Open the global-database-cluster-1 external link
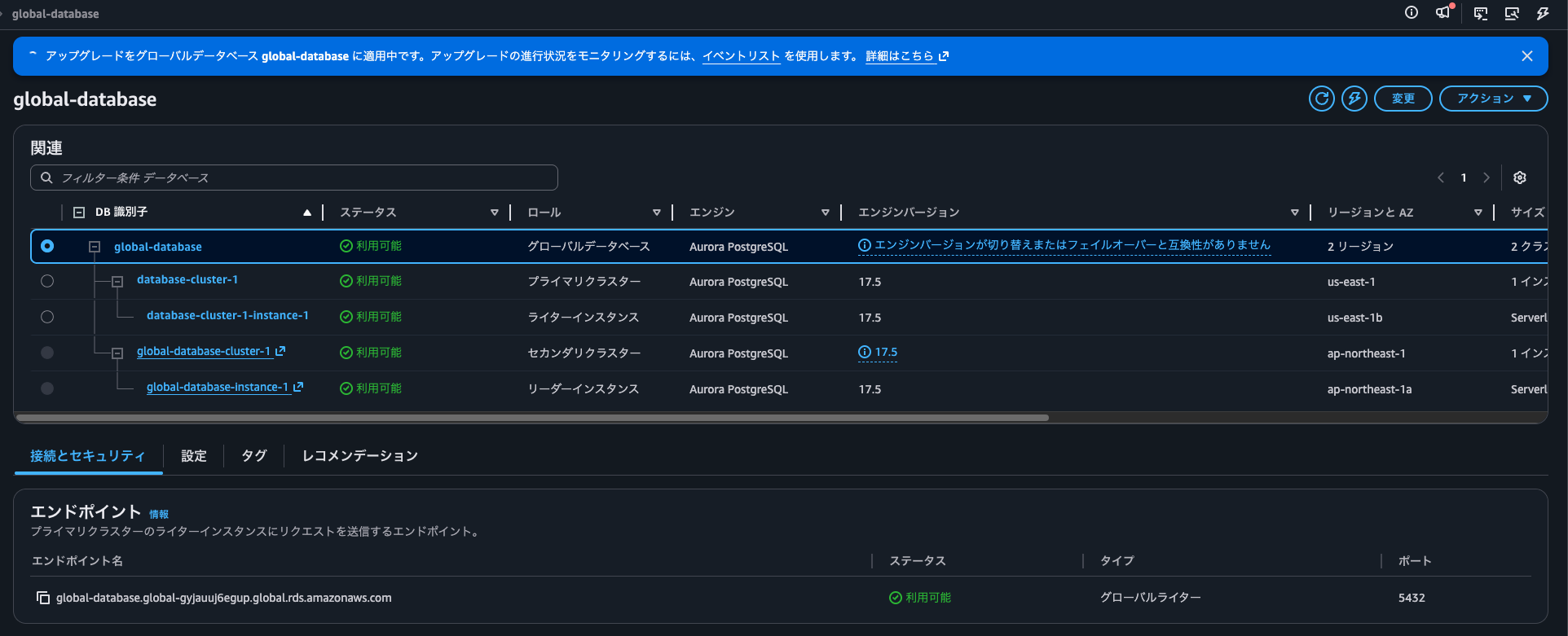The image size is (1568, 636). click(211, 351)
